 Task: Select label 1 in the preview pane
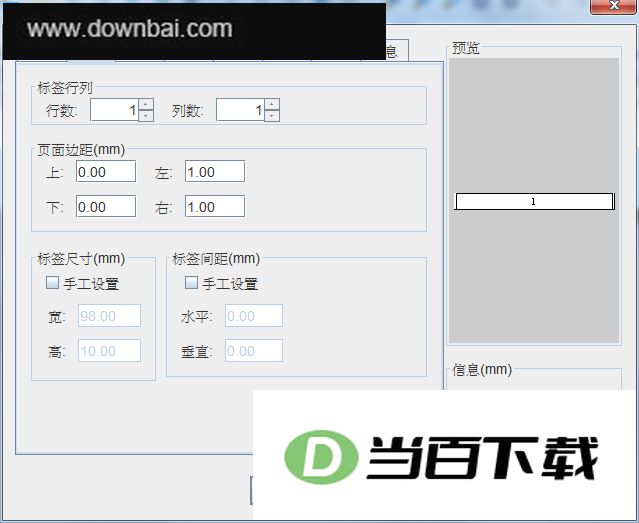point(534,201)
